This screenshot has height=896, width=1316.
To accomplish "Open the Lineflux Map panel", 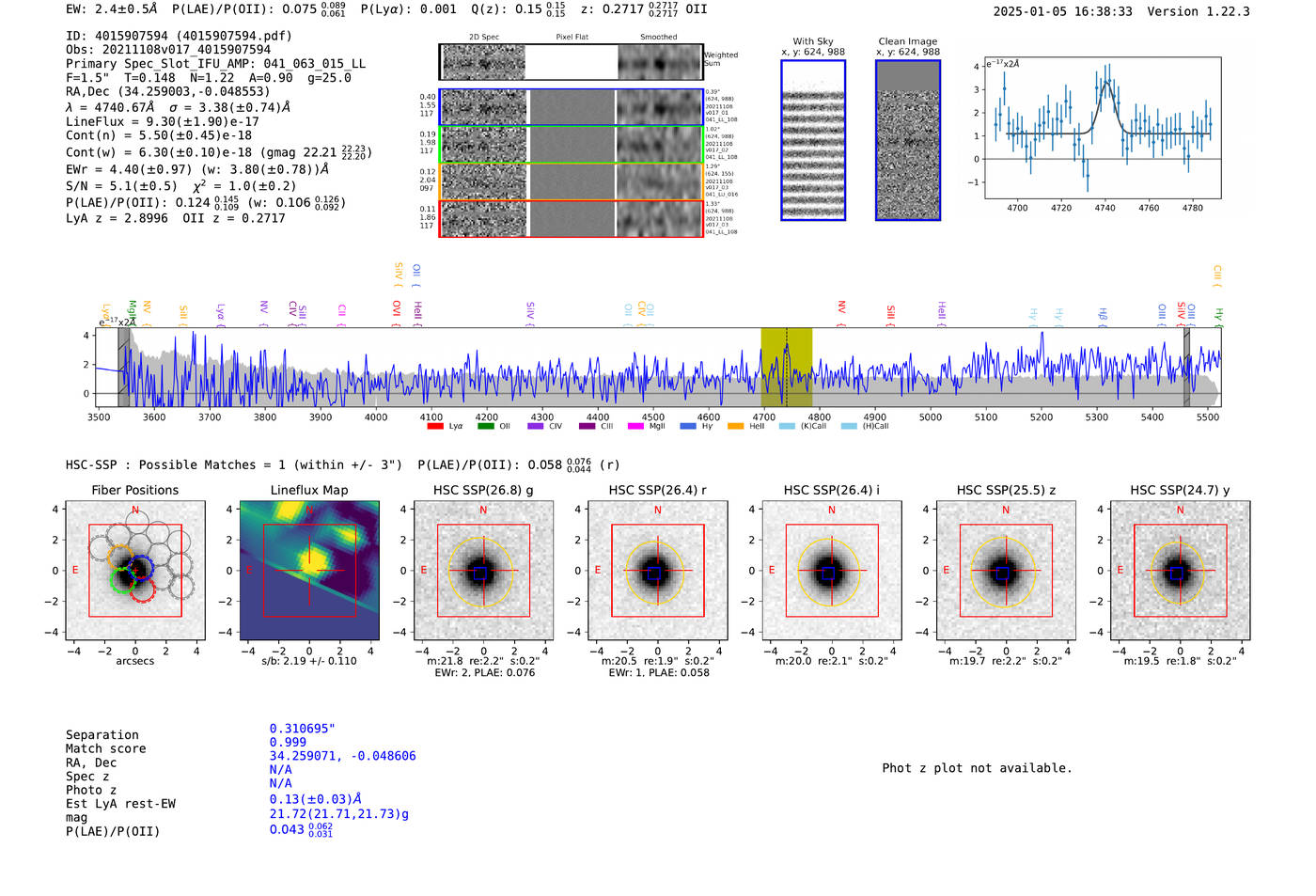I will (309, 571).
